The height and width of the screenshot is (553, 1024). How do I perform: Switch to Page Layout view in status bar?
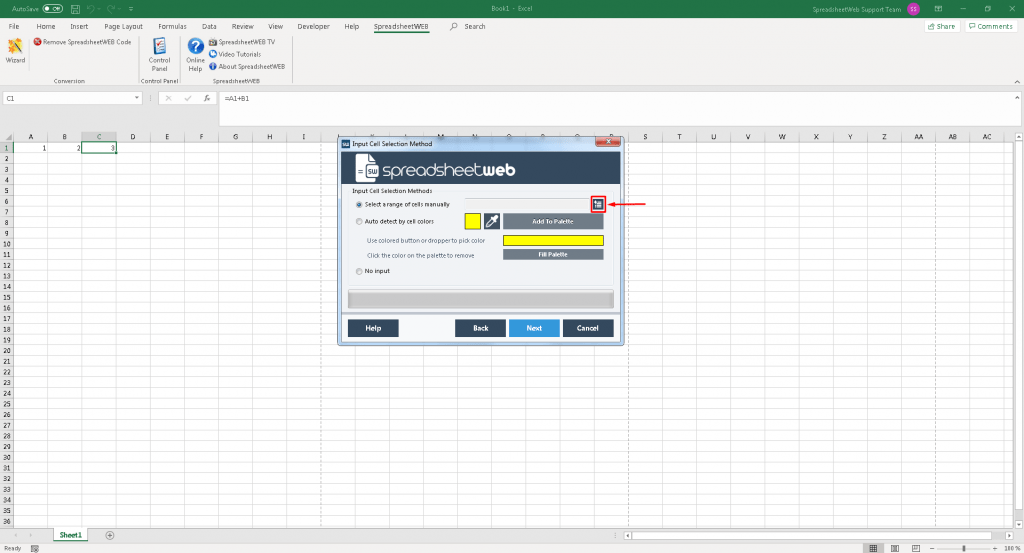click(895, 548)
